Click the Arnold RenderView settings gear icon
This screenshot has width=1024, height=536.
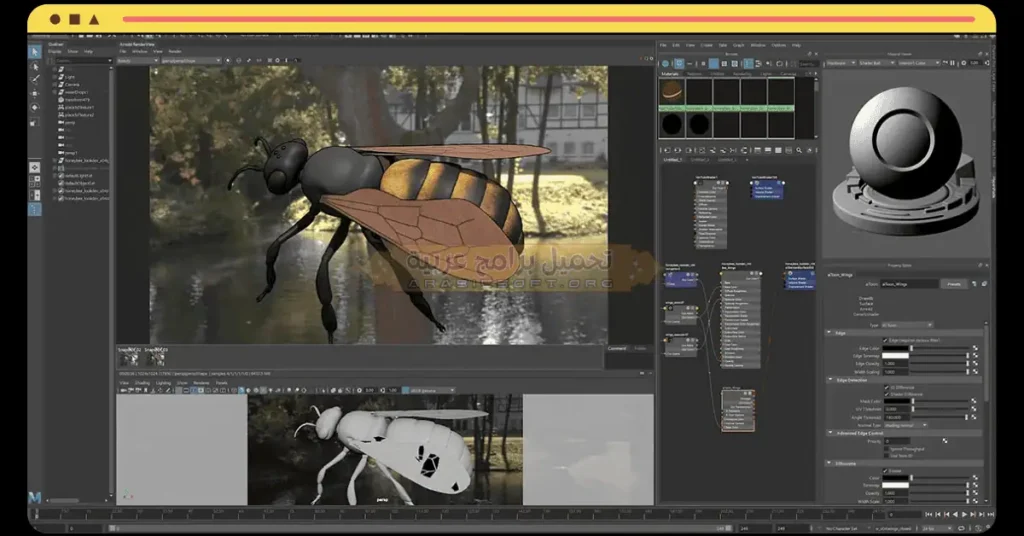click(278, 61)
